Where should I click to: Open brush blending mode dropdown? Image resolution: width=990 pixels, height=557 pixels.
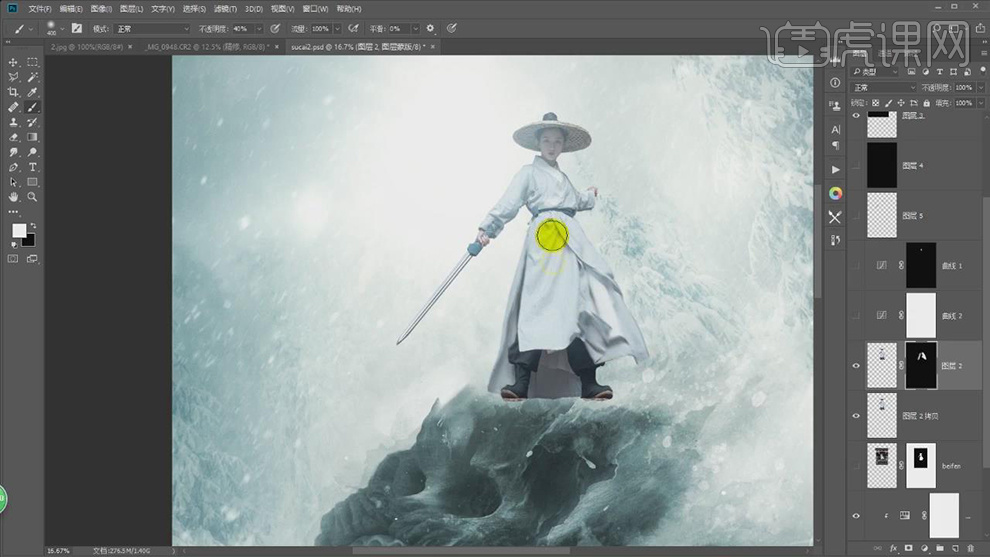[152, 29]
